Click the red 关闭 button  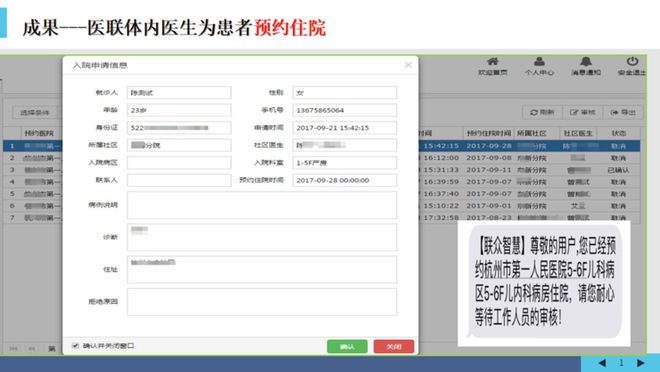[394, 347]
